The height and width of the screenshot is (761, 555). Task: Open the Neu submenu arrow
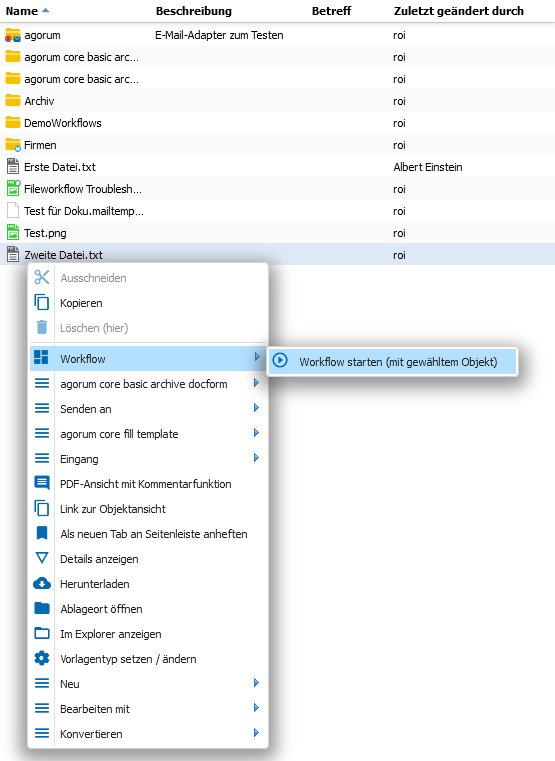point(257,682)
